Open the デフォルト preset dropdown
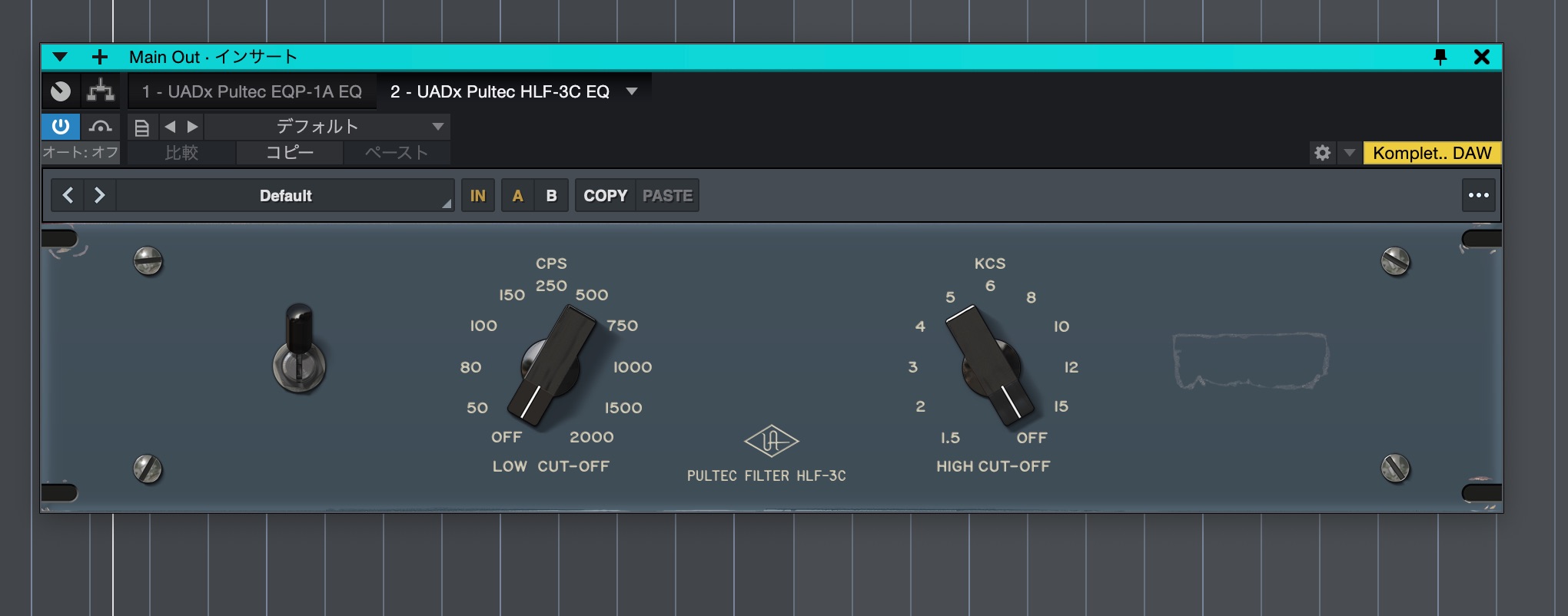The height and width of the screenshot is (616, 1568). [x=328, y=126]
